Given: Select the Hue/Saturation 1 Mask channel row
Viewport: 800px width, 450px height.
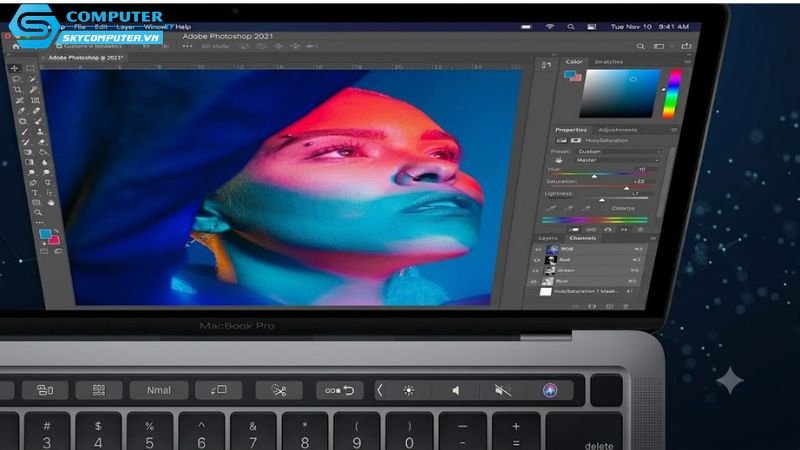Looking at the screenshot, I should tap(587, 291).
